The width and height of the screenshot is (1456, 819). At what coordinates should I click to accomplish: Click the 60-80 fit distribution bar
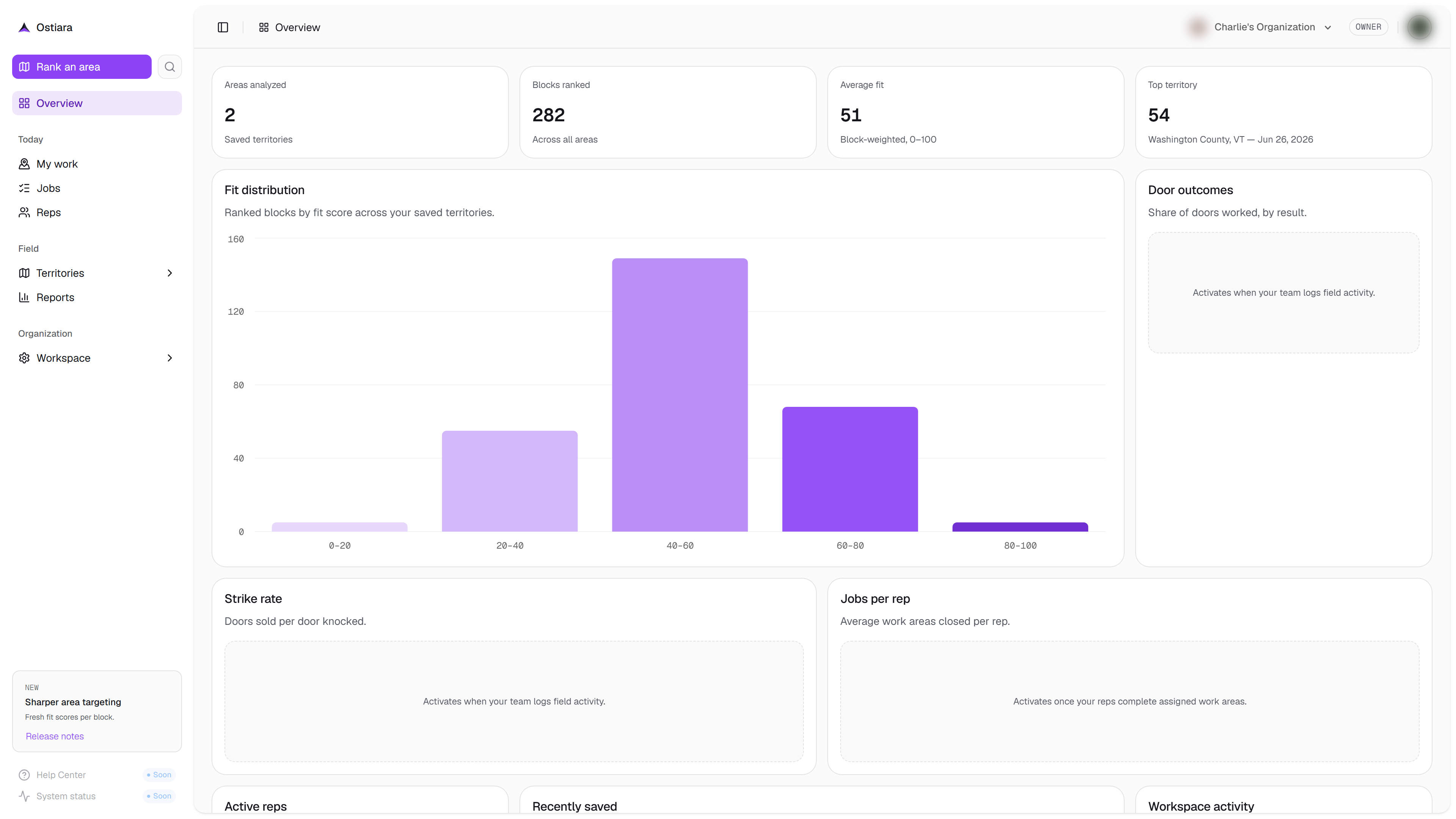[849, 469]
